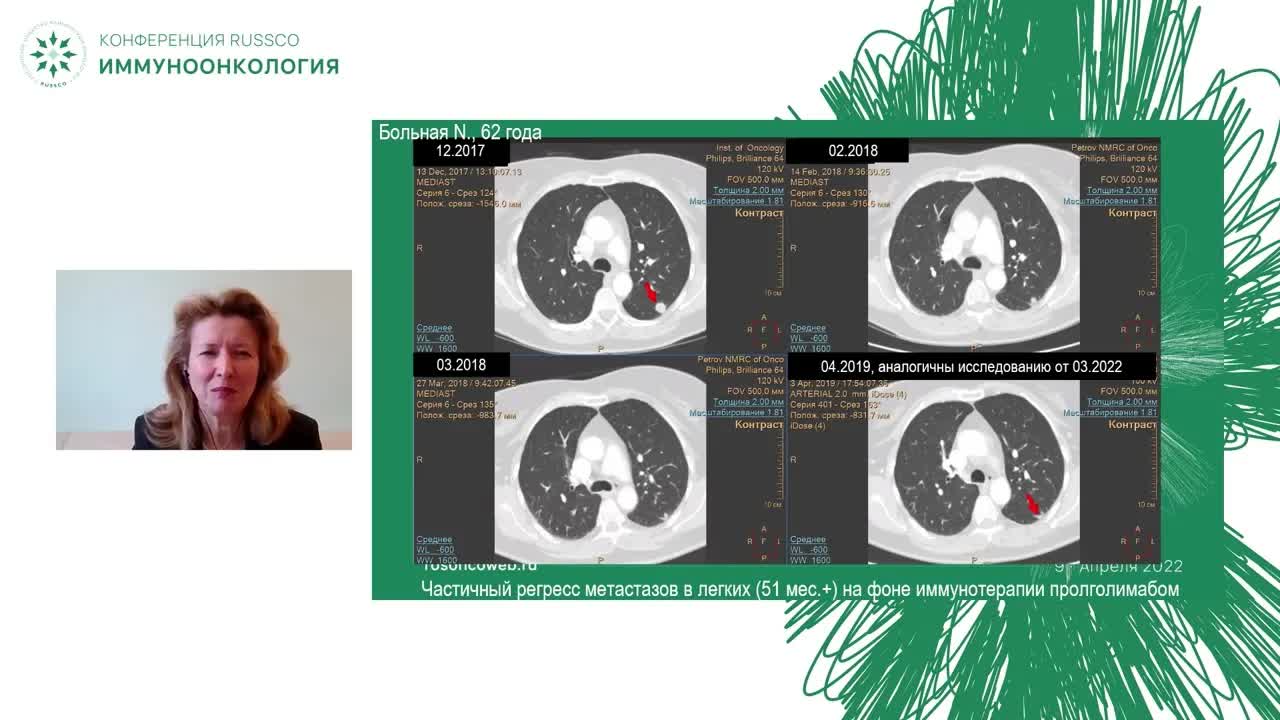Click orientation cube in 02.2018 scan
1280x720 pixels.
point(1138,329)
